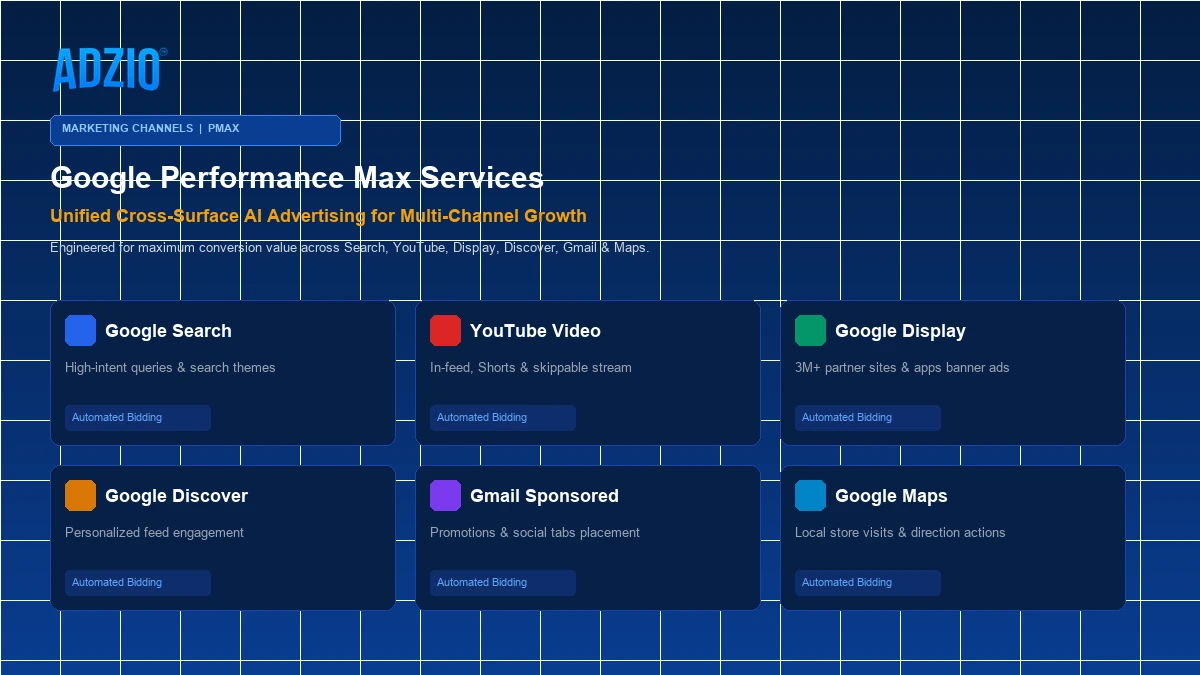The height and width of the screenshot is (675, 1200).
Task: Click the Google Performance Max Services heading
Action: point(297,178)
